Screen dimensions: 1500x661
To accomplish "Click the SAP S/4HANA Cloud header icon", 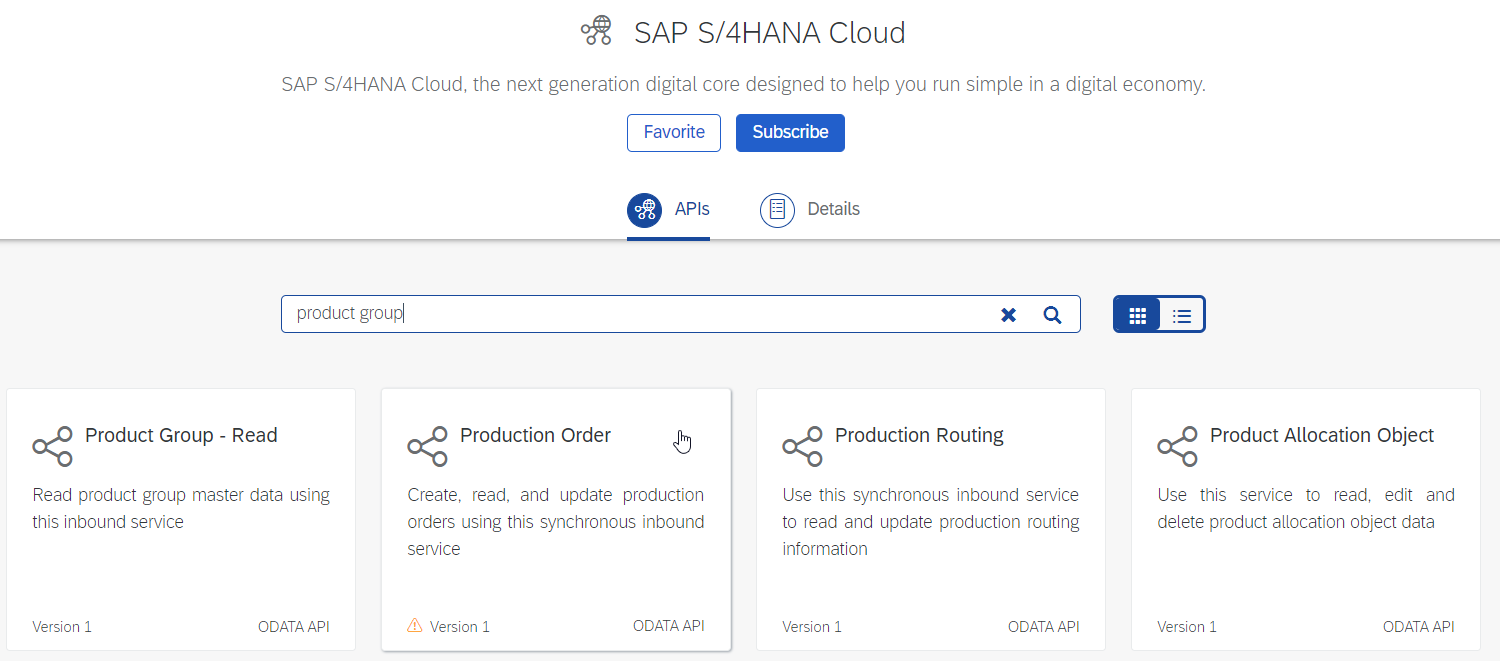I will 597,32.
